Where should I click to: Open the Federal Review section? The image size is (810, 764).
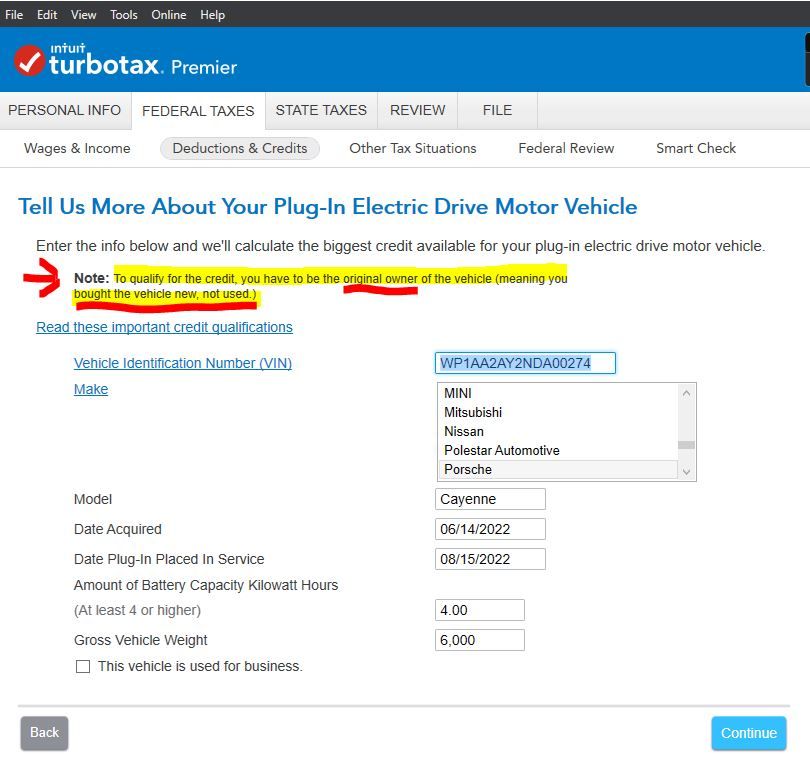[566, 148]
